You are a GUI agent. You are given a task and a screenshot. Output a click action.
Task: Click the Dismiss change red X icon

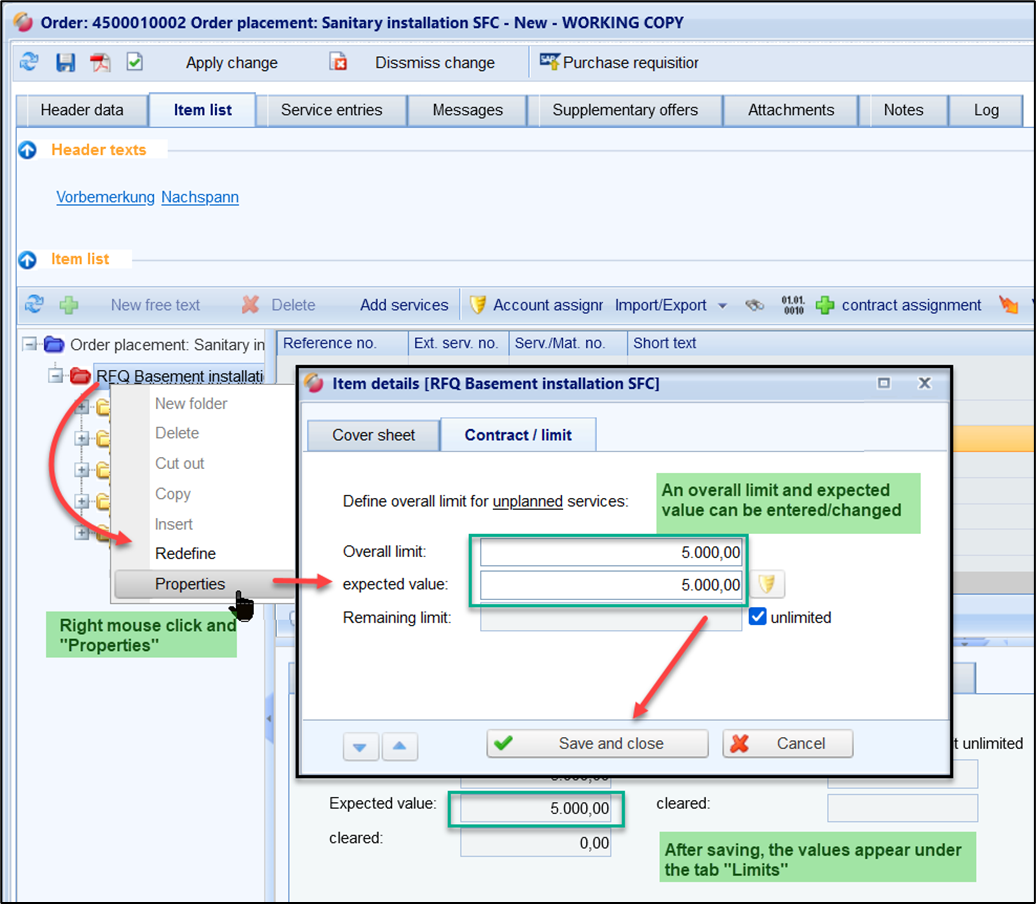(x=339, y=62)
